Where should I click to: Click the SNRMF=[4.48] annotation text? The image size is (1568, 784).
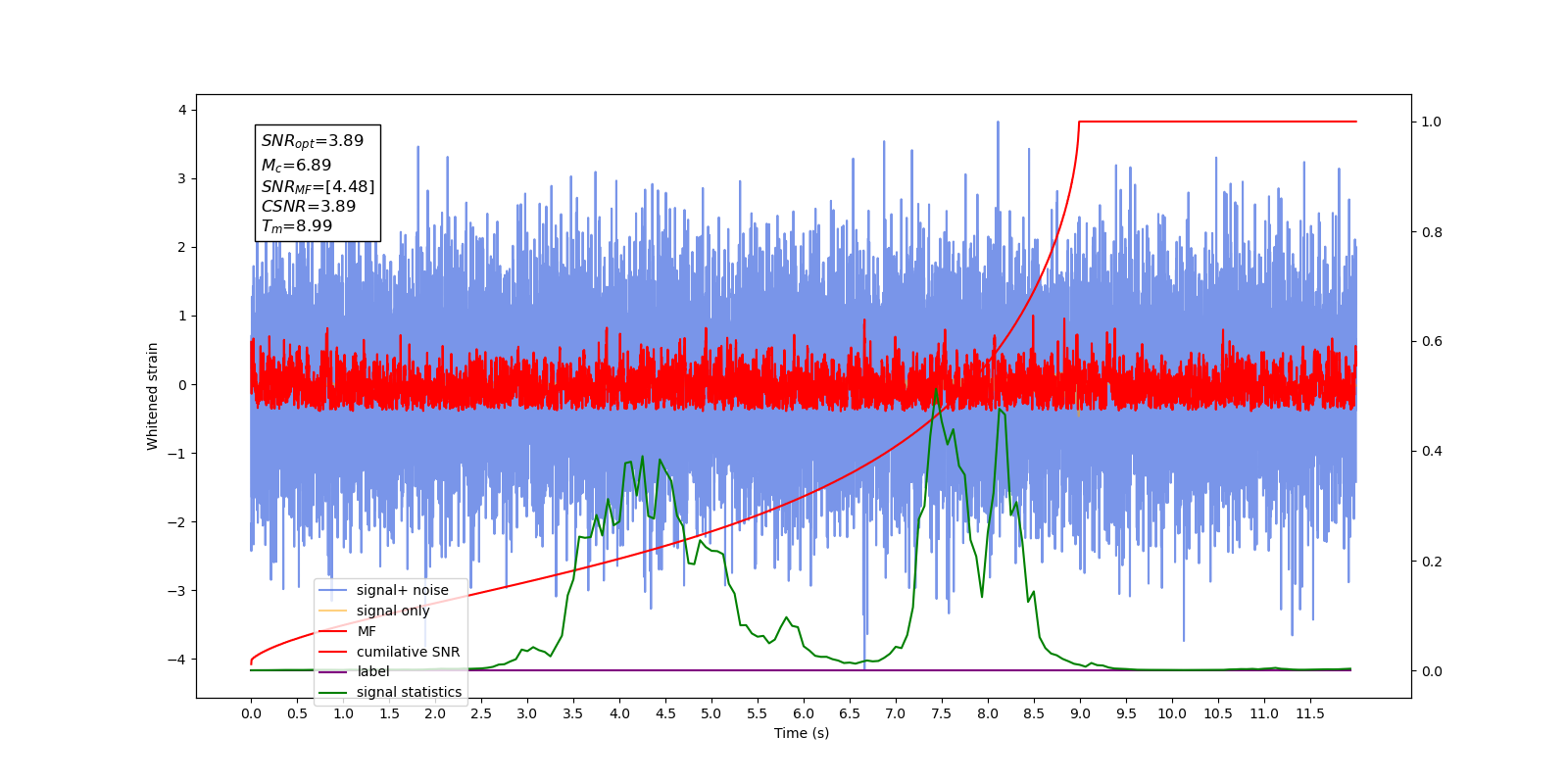tap(318, 186)
